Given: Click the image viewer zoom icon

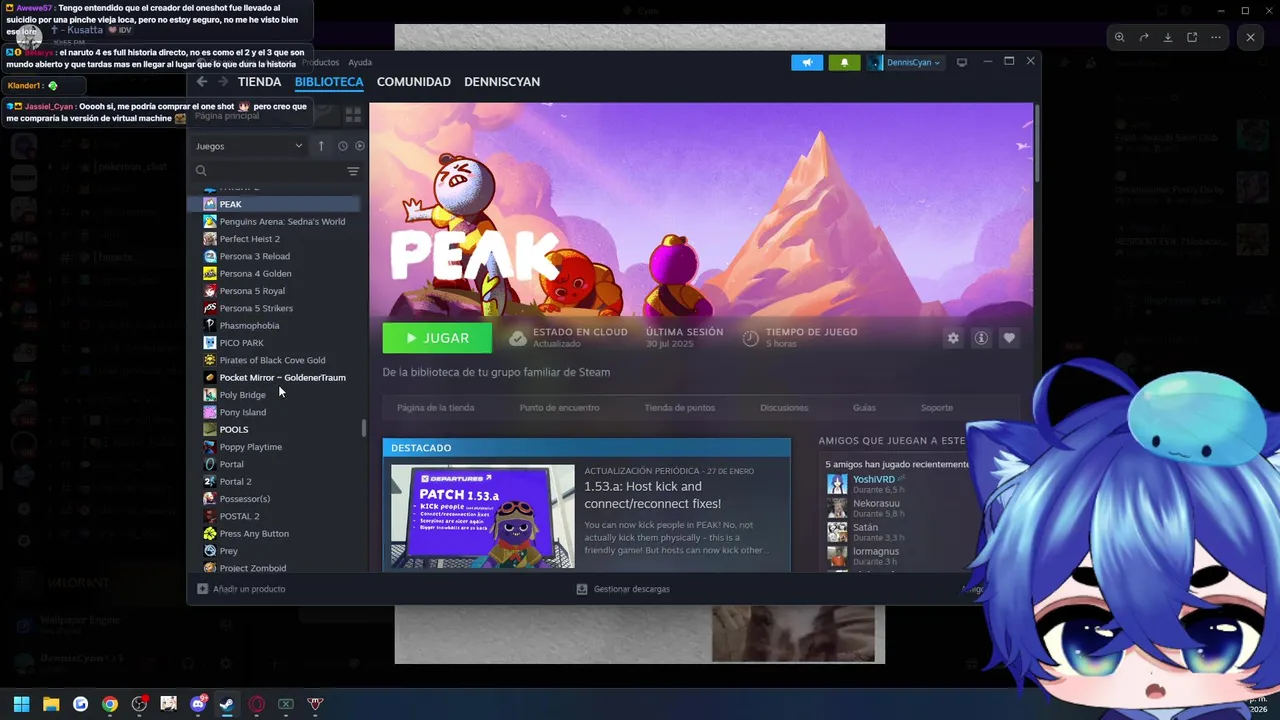Looking at the screenshot, I should pos(1120,37).
